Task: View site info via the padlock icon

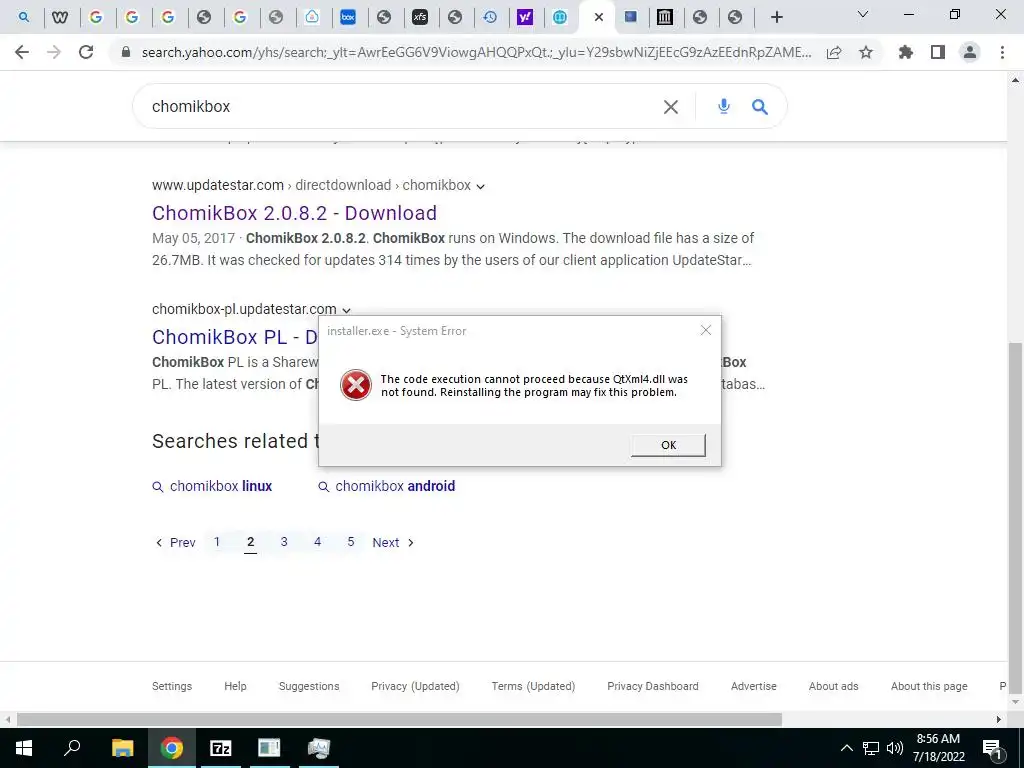Action: point(126,52)
